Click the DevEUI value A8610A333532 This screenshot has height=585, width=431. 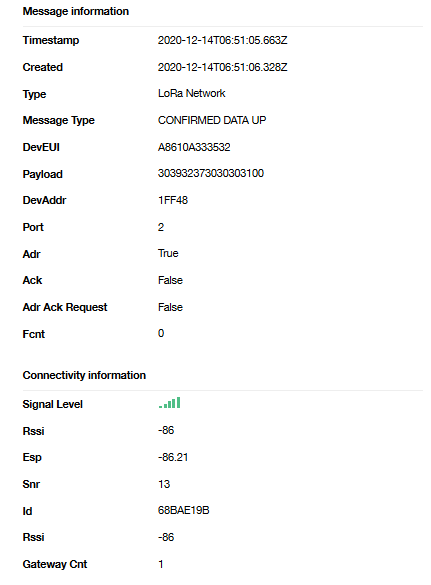(194, 147)
